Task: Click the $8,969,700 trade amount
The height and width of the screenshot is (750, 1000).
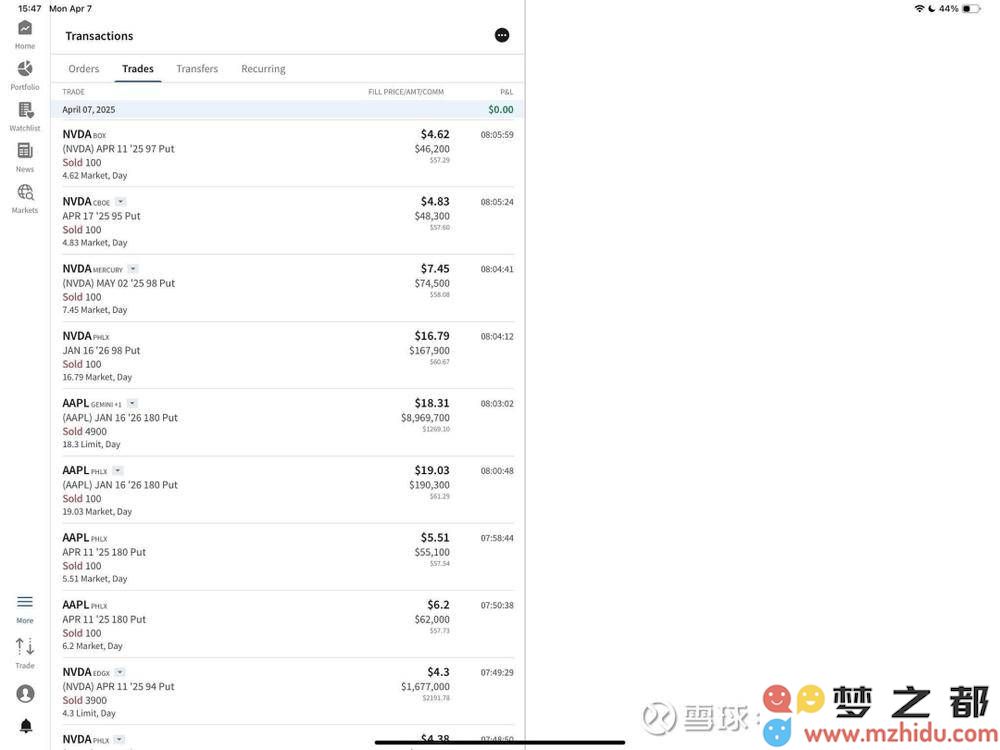Action: 425,418
